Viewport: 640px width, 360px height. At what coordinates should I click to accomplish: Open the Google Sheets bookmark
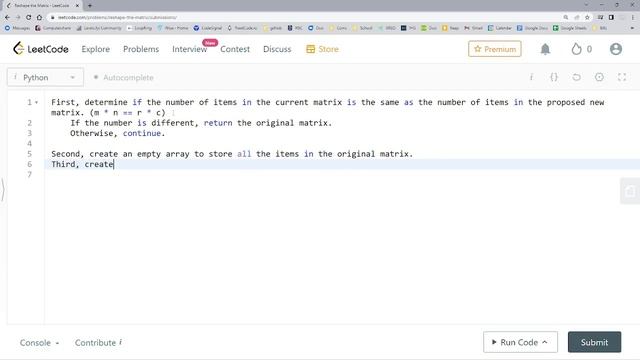569,28
